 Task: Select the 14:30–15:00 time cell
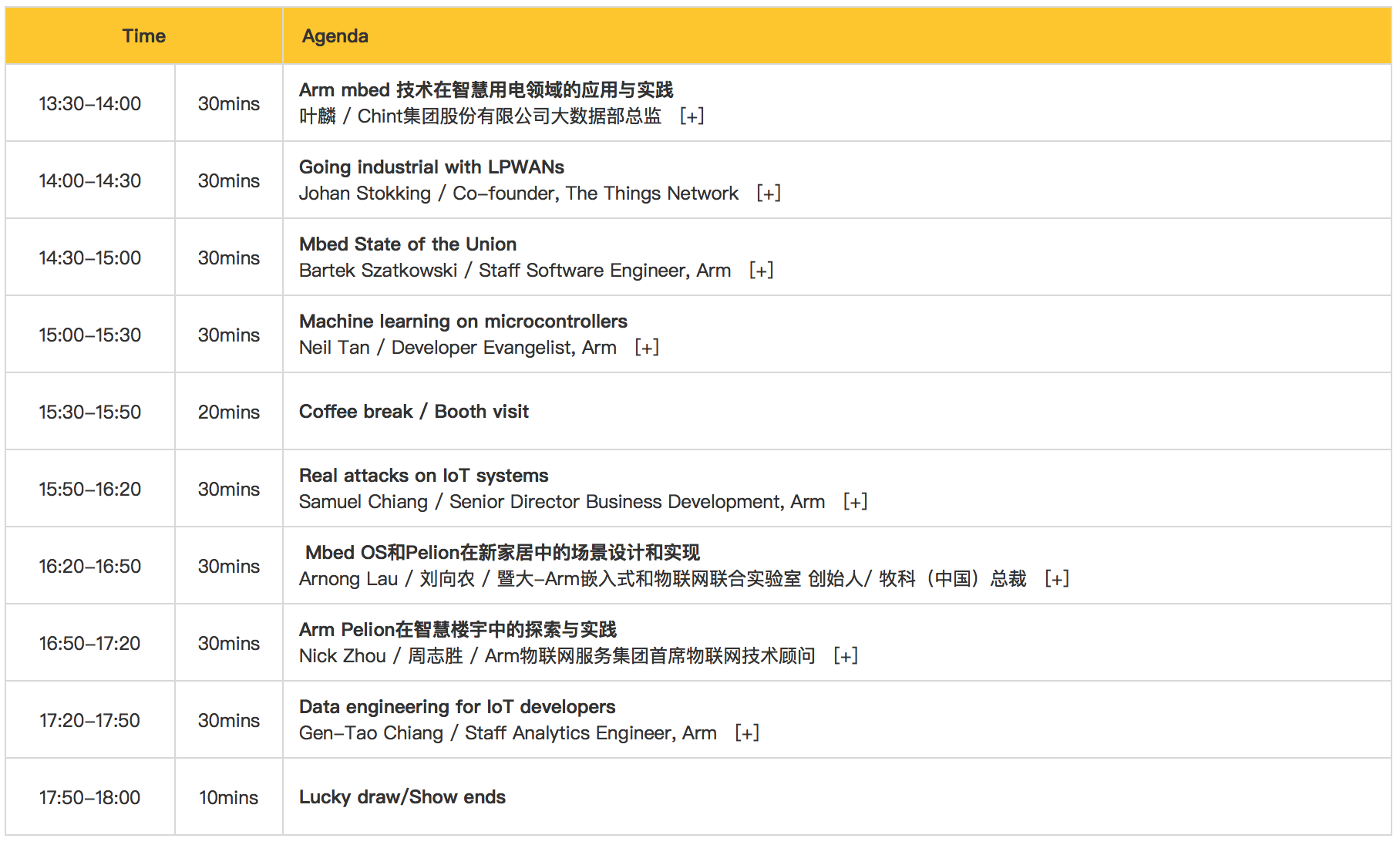point(90,258)
